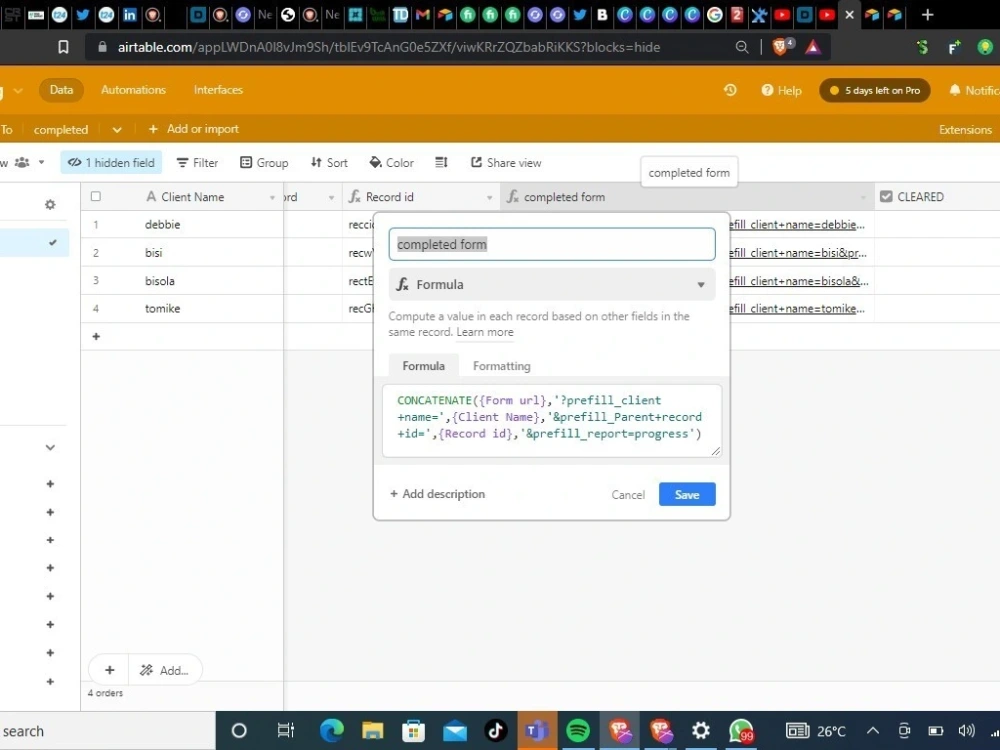The height and width of the screenshot is (750, 1000).
Task: Open the Add... magic wand menu
Action: coord(165,670)
